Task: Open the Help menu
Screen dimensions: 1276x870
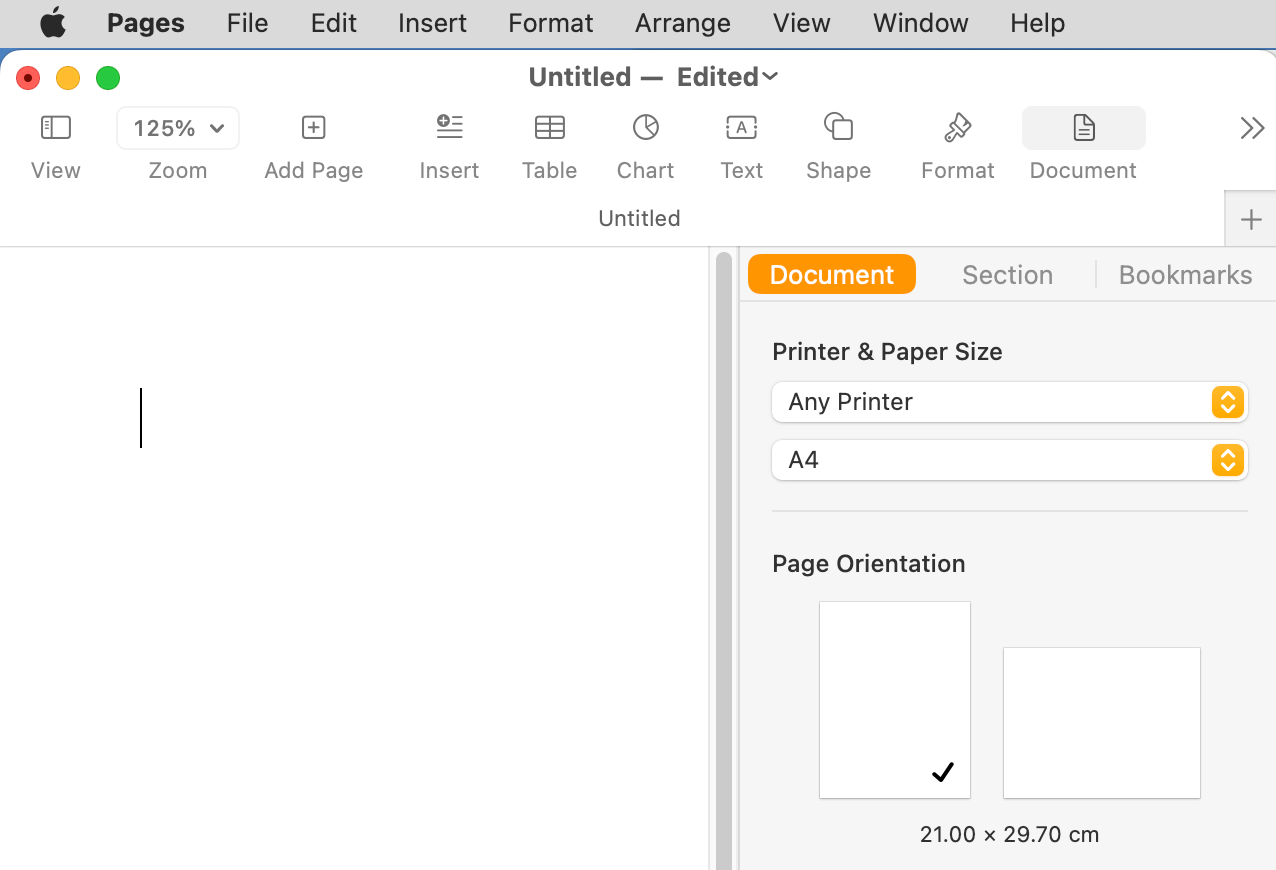Action: (x=1037, y=23)
